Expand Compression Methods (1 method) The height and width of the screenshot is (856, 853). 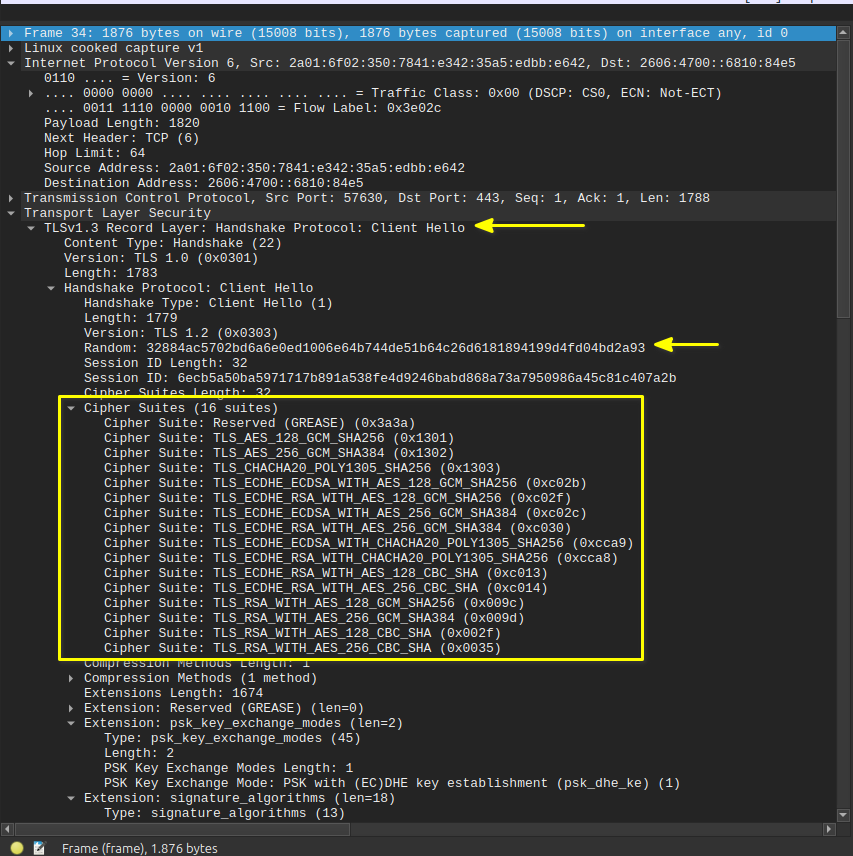tap(71, 678)
